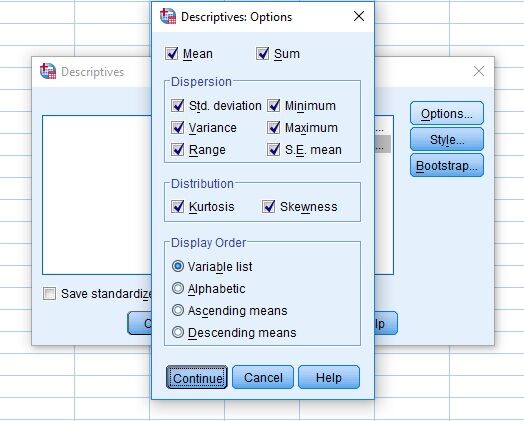Open the Bootstrap... dialog
The image size is (524, 421).
click(447, 165)
